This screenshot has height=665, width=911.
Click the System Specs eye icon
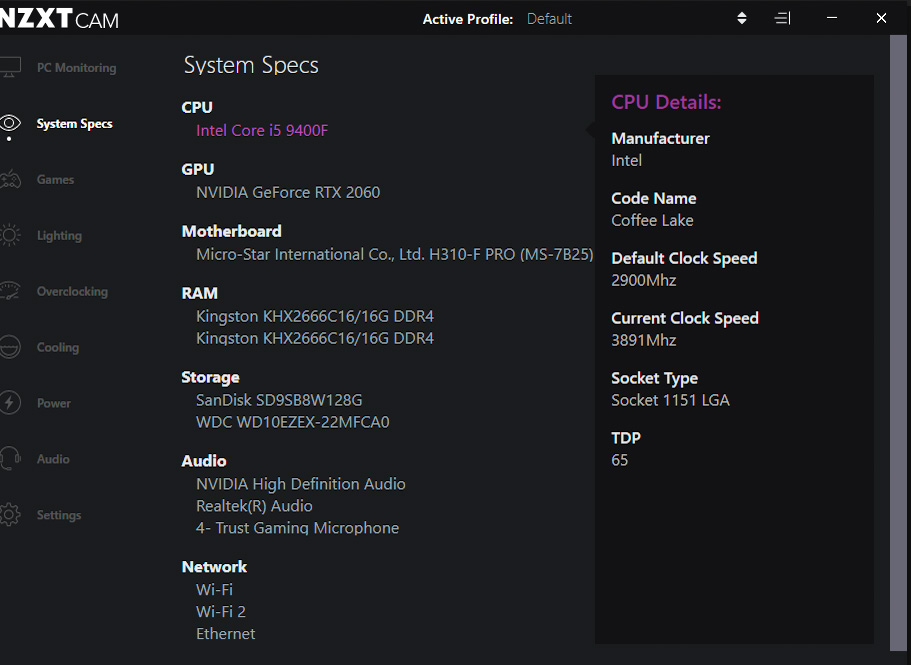point(10,123)
